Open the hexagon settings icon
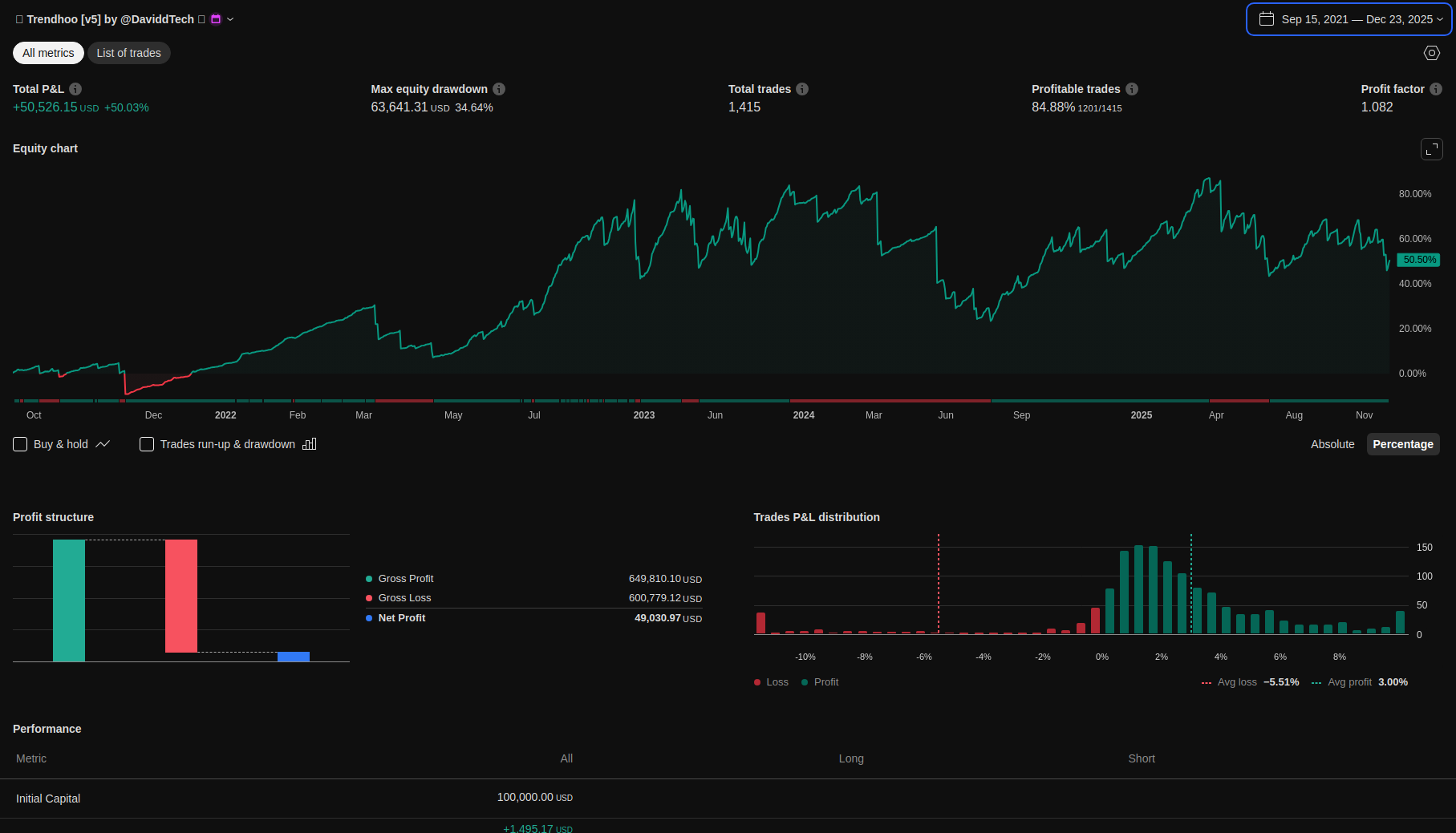 point(1432,53)
